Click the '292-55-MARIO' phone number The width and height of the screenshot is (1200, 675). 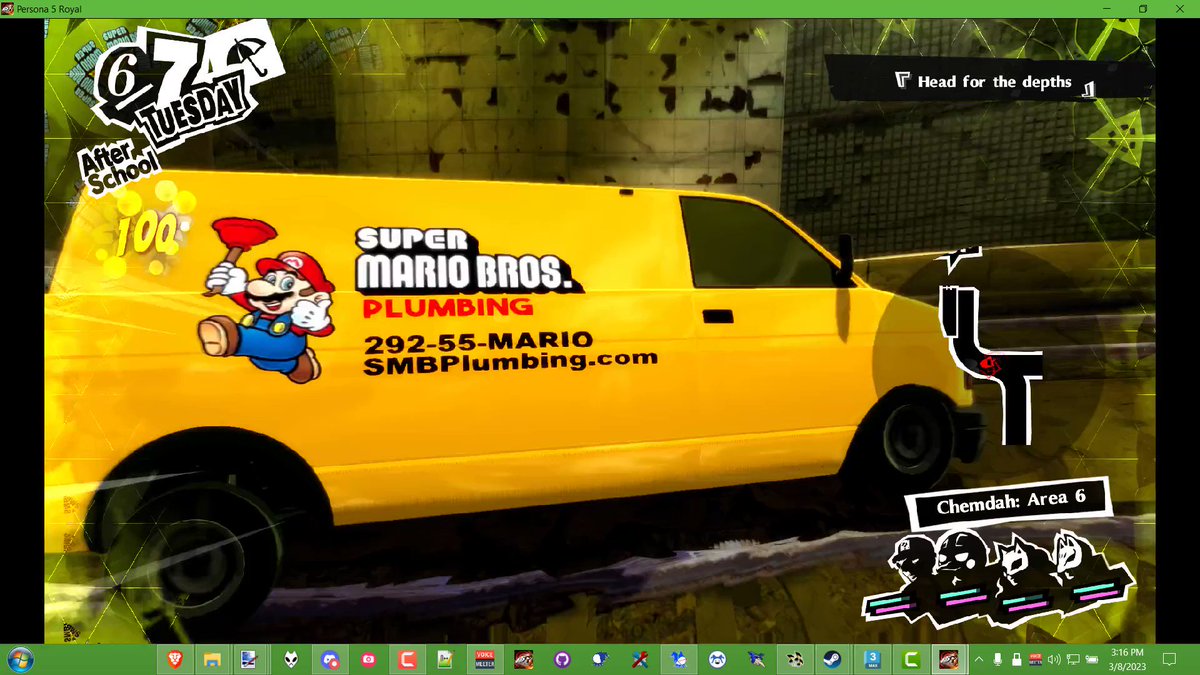(478, 341)
